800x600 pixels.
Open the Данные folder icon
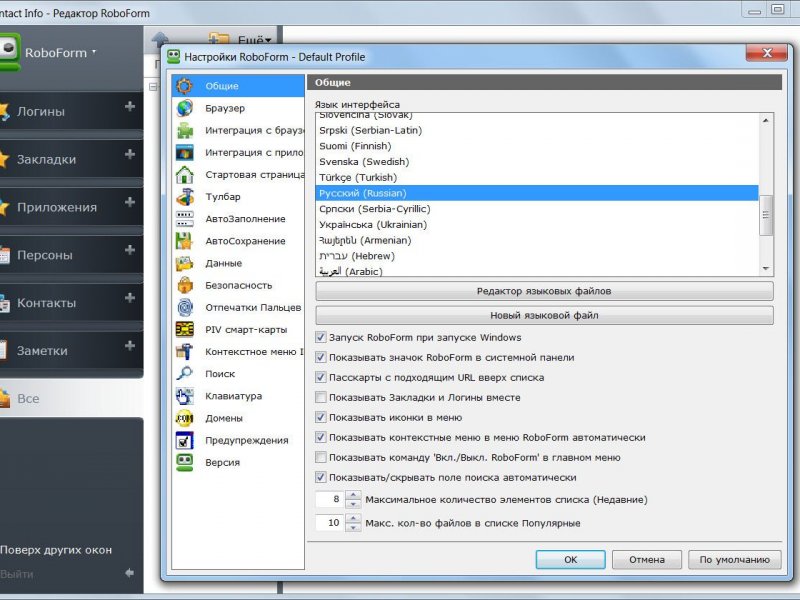pyautogui.click(x=185, y=263)
